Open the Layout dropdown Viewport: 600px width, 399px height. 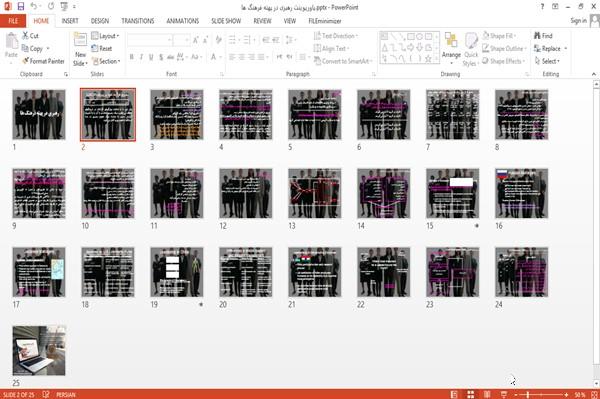point(105,36)
